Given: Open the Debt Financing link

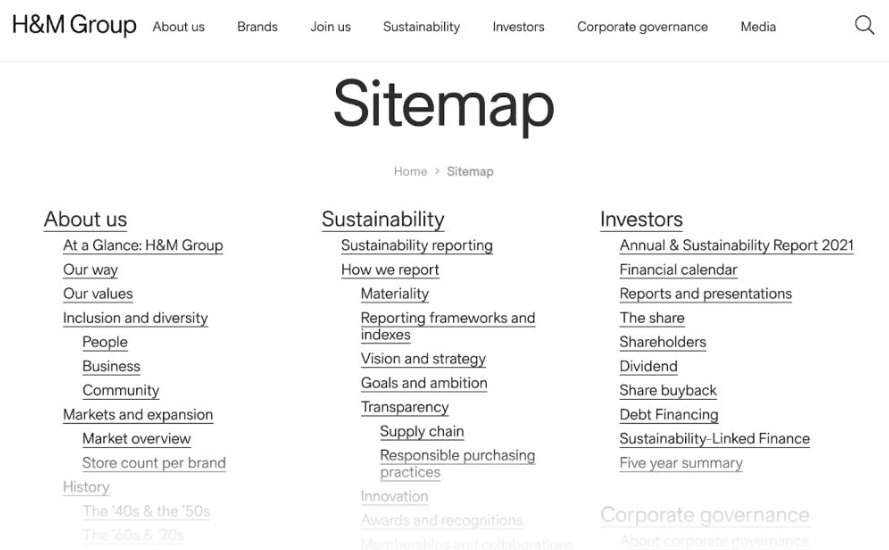Looking at the screenshot, I should coord(668,415).
